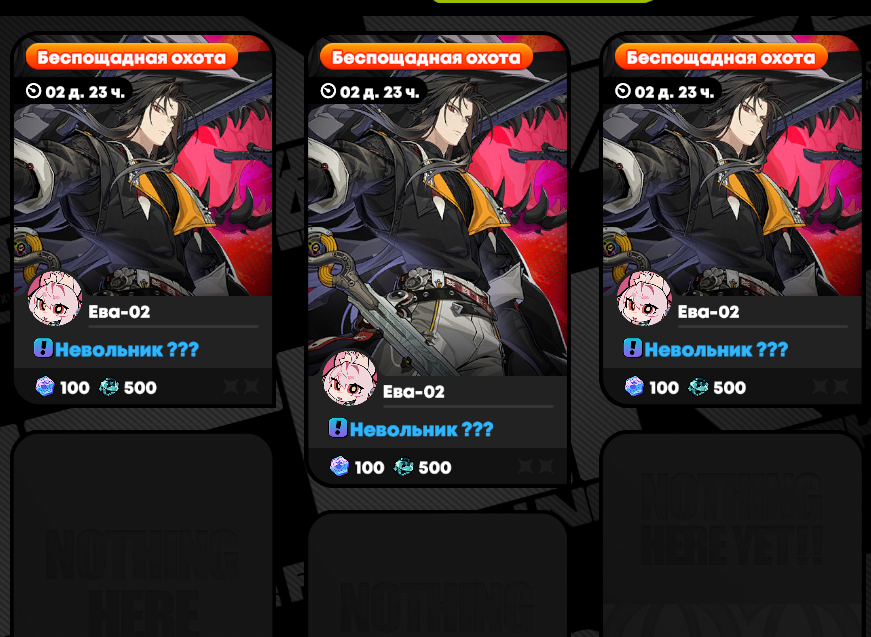Open the character artwork on the right card
Viewport: 871px width, 637px height.
732,178
